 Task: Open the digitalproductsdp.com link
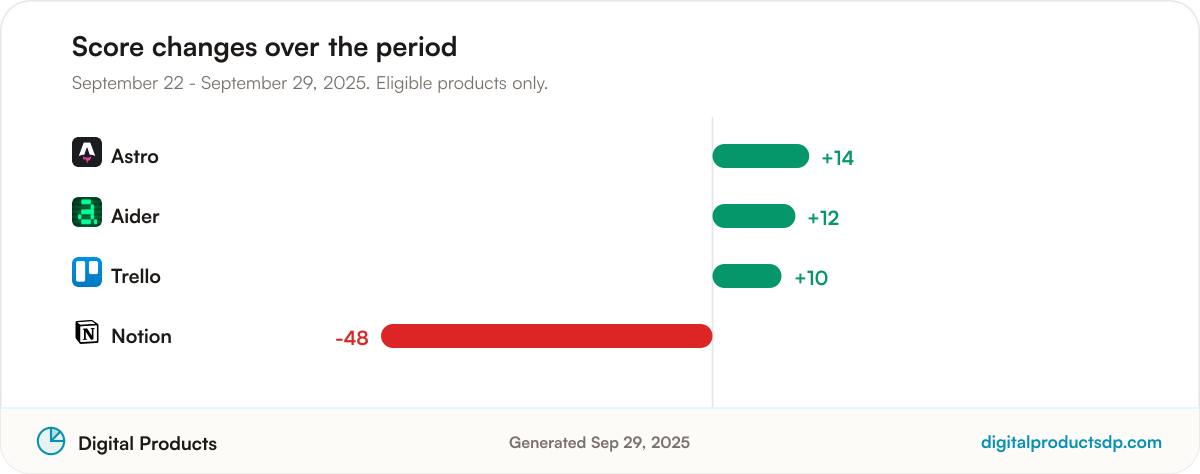click(x=1071, y=442)
